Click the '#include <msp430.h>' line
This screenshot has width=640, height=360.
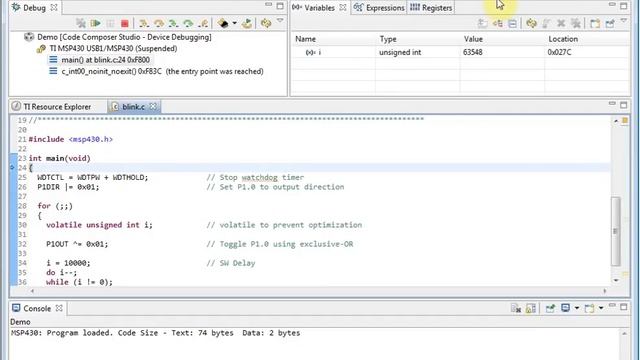click(x=71, y=140)
